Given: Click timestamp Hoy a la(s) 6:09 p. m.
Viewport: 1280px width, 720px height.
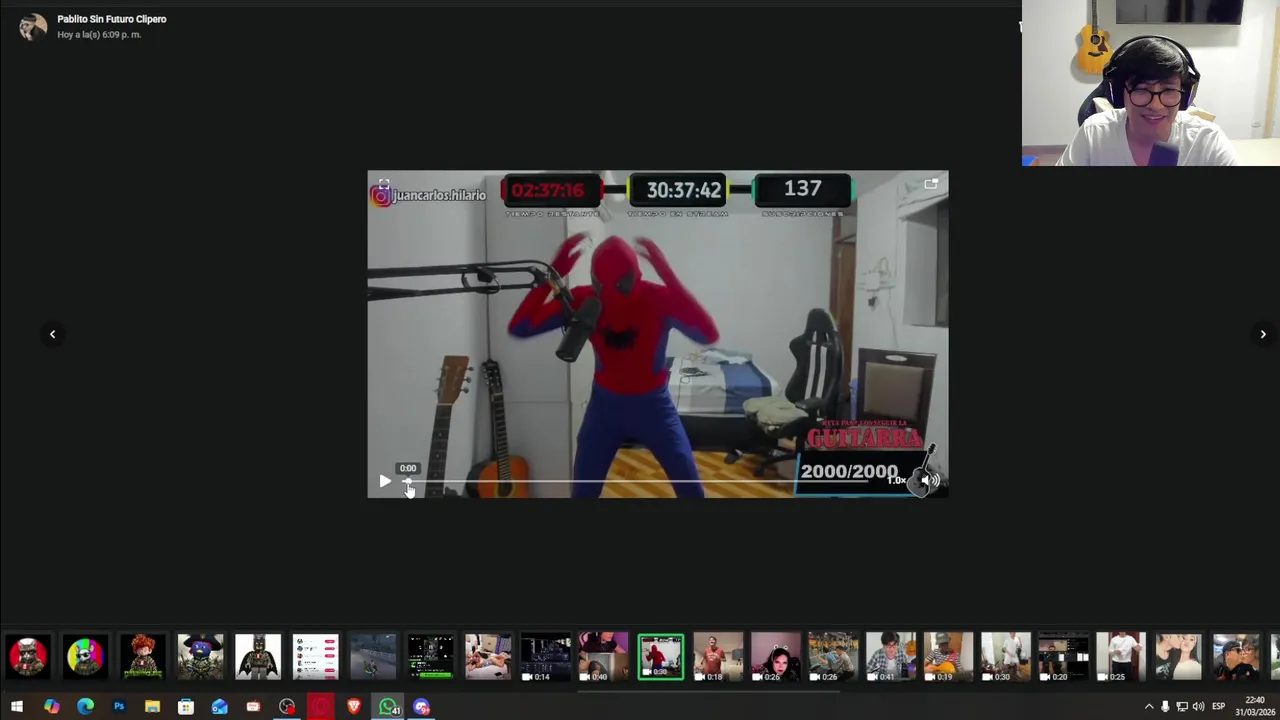Looking at the screenshot, I should tap(99, 34).
